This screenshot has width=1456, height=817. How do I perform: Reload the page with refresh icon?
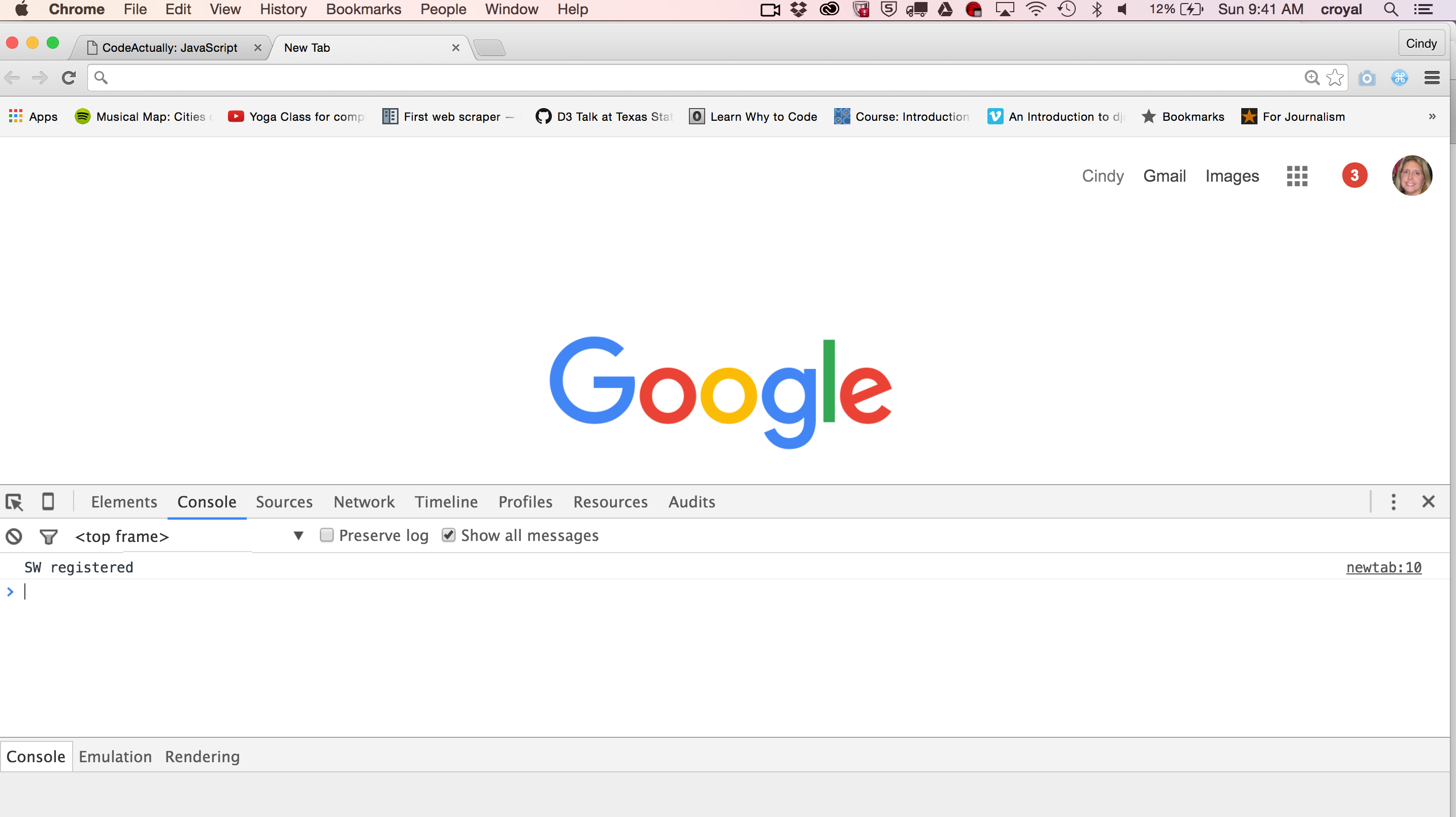coord(69,78)
